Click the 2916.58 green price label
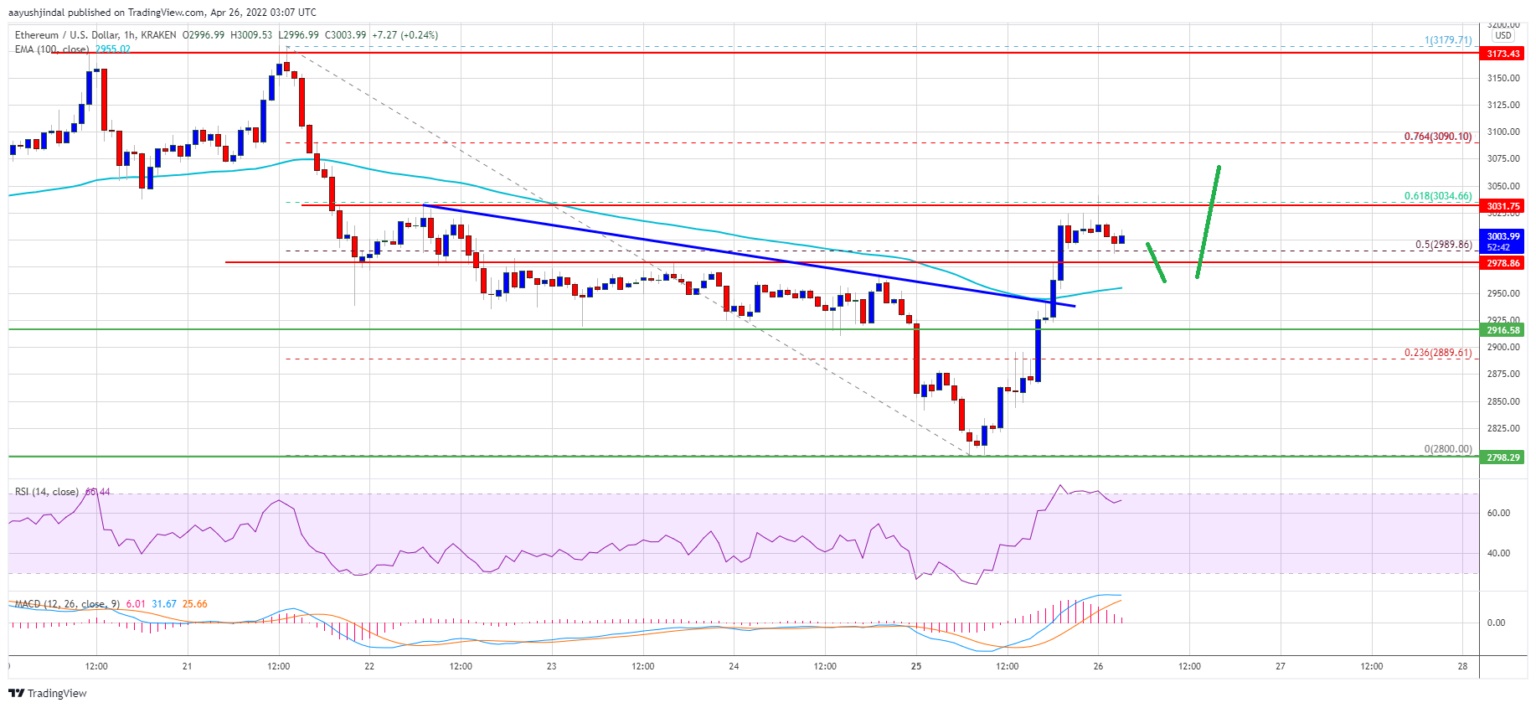The height and width of the screenshot is (708, 1536). 1503,329
